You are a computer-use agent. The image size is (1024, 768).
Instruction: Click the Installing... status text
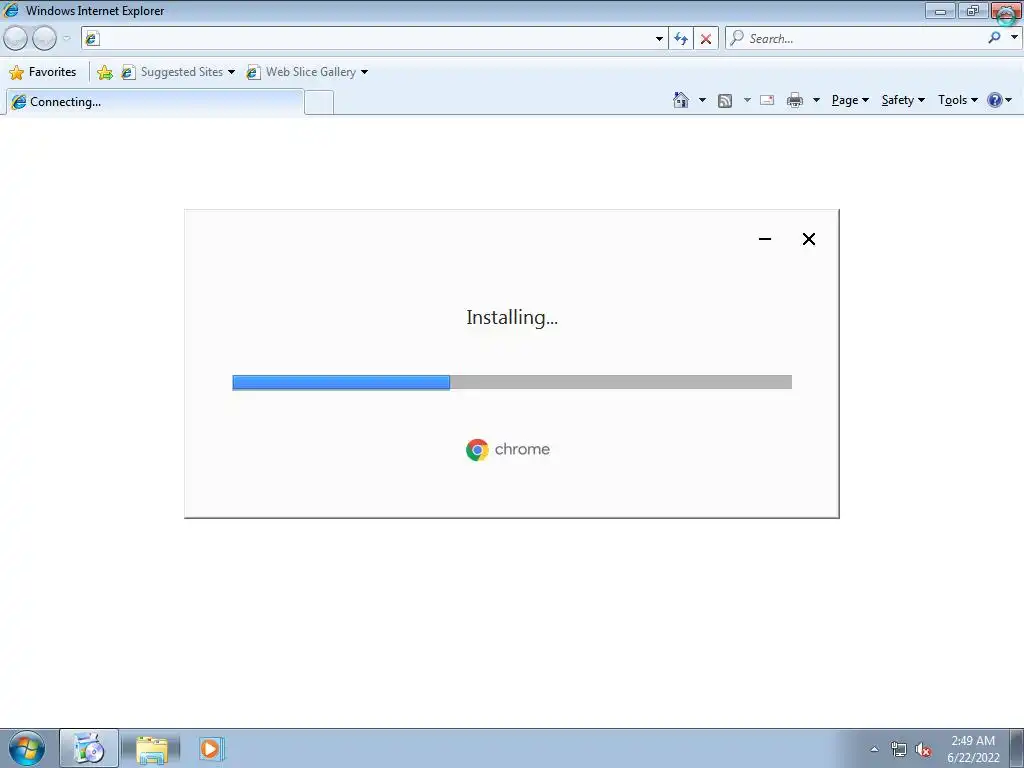click(x=512, y=317)
